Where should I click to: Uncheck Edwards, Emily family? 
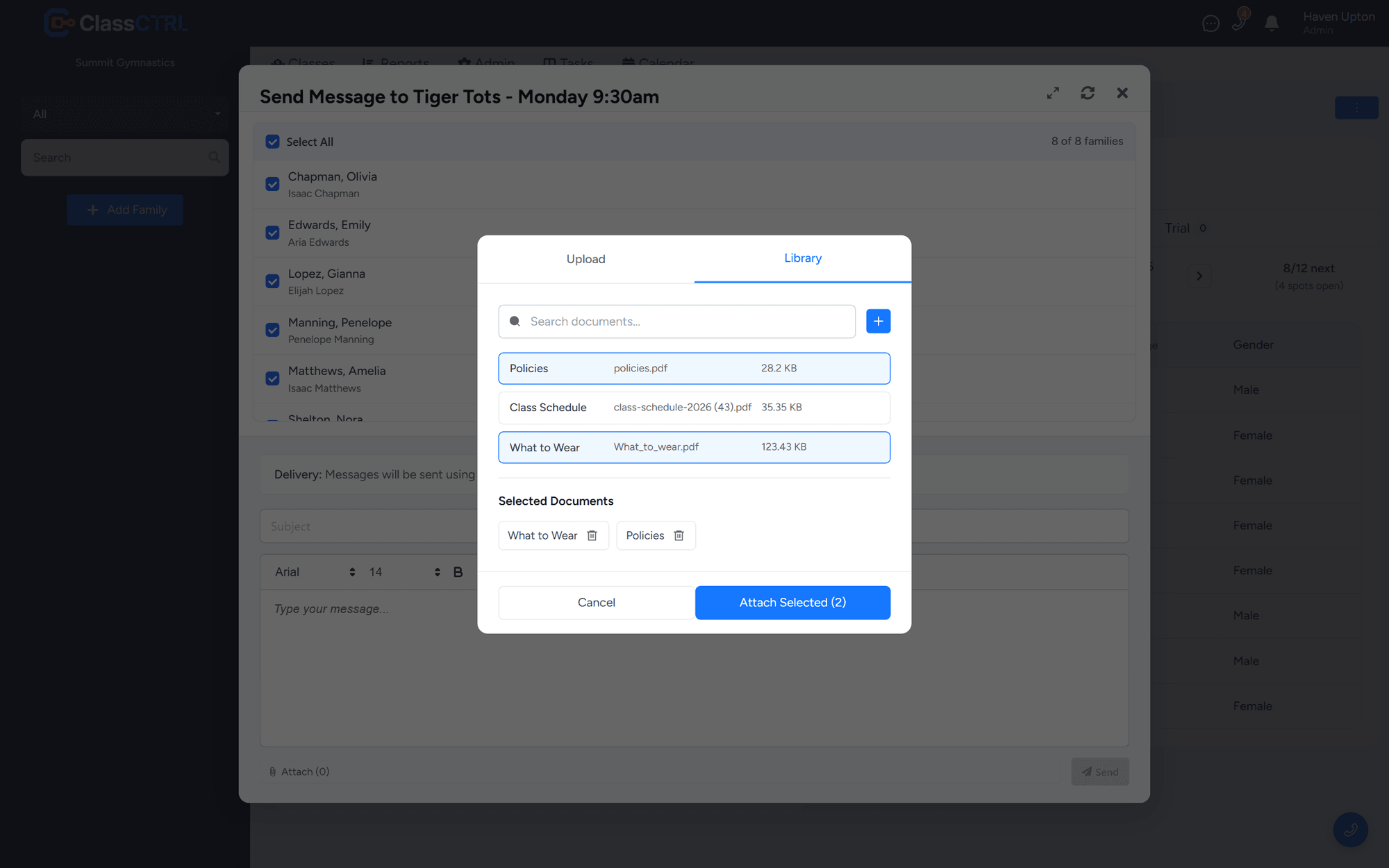pos(272,233)
